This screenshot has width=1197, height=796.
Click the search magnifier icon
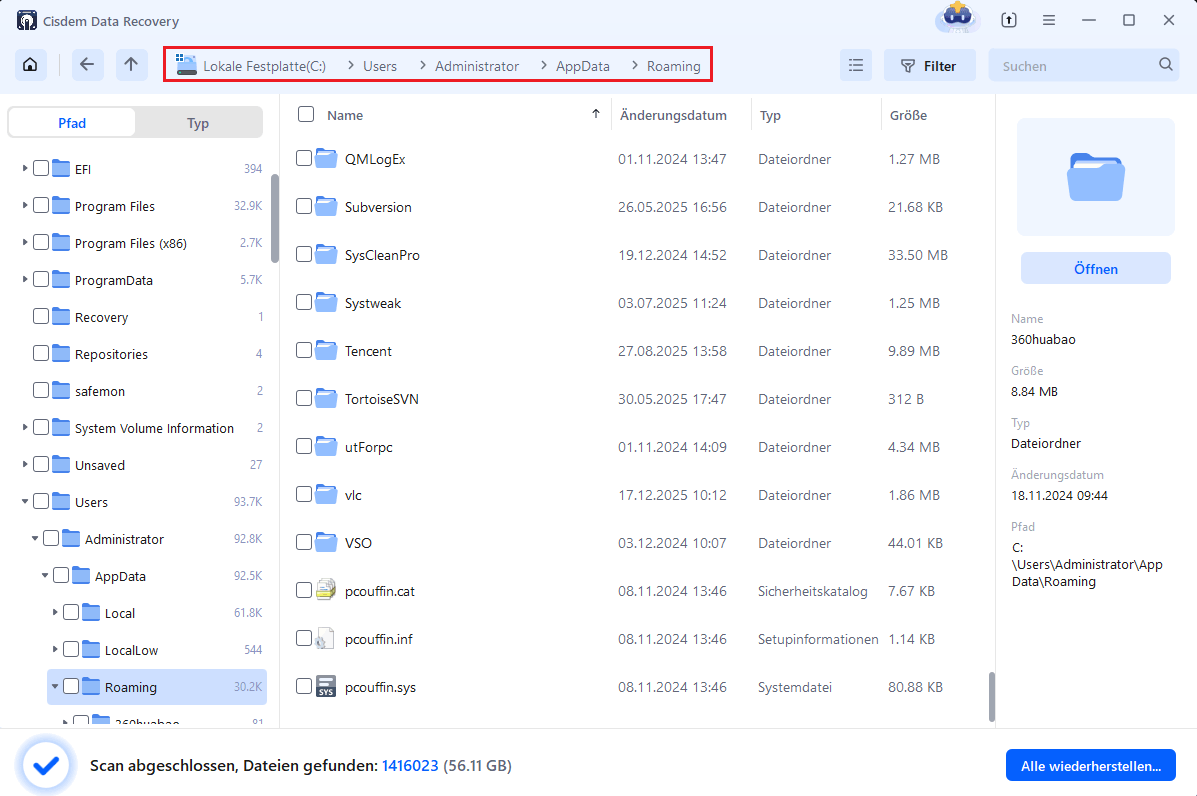click(x=1166, y=65)
